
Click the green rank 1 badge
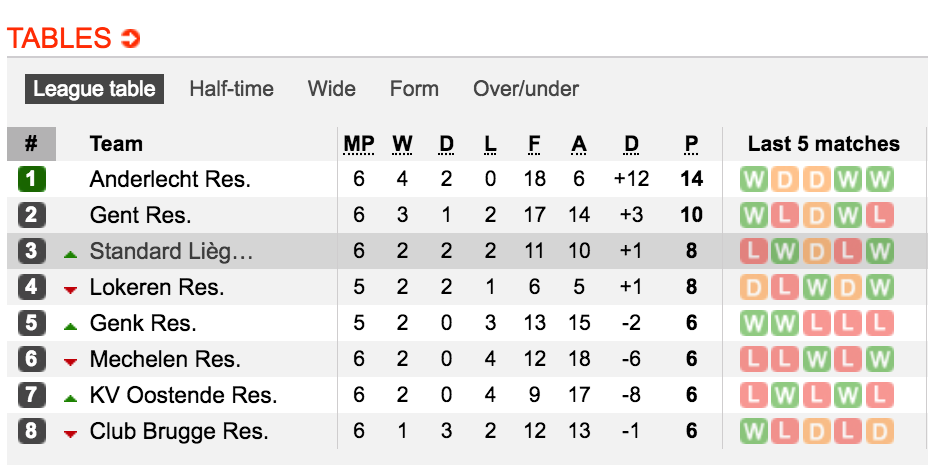(x=31, y=179)
